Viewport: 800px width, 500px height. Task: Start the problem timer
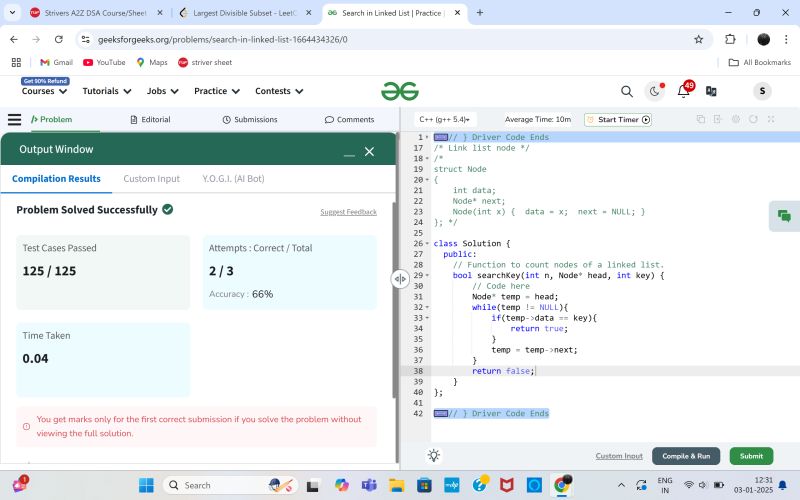tap(618, 120)
